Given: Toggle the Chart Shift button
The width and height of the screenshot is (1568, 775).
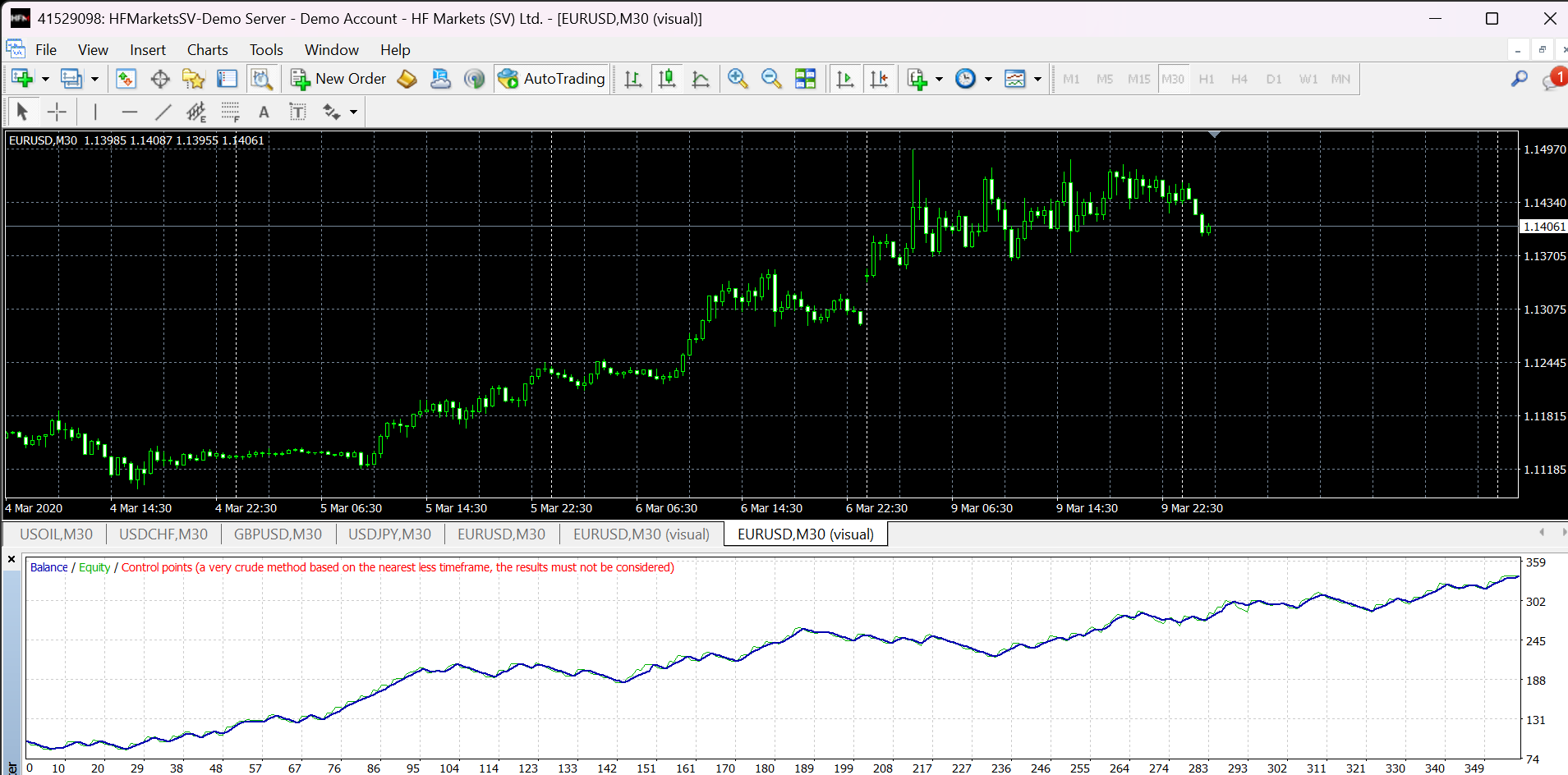Looking at the screenshot, I should 879,79.
